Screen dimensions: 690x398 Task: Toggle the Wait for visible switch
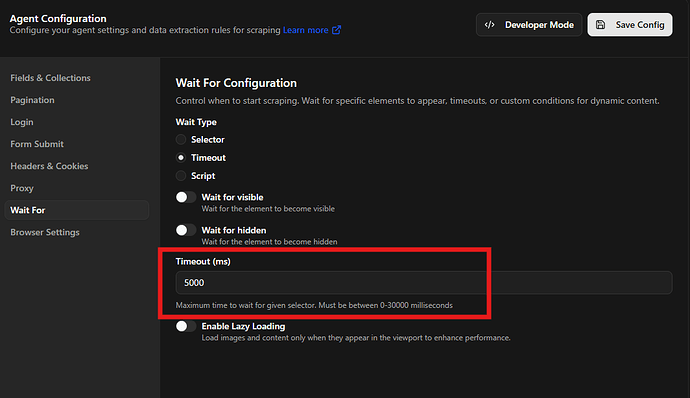point(186,197)
